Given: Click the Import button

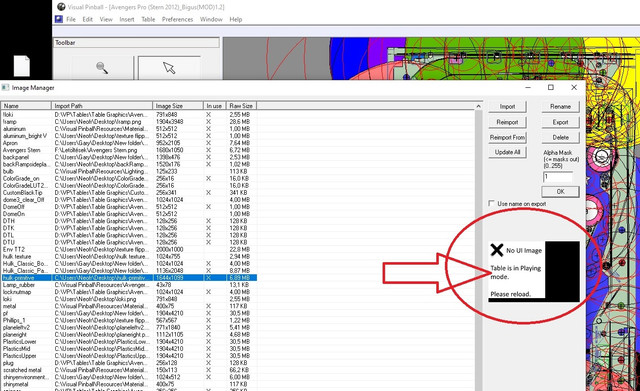Looking at the screenshot, I should pyautogui.click(x=507, y=107).
